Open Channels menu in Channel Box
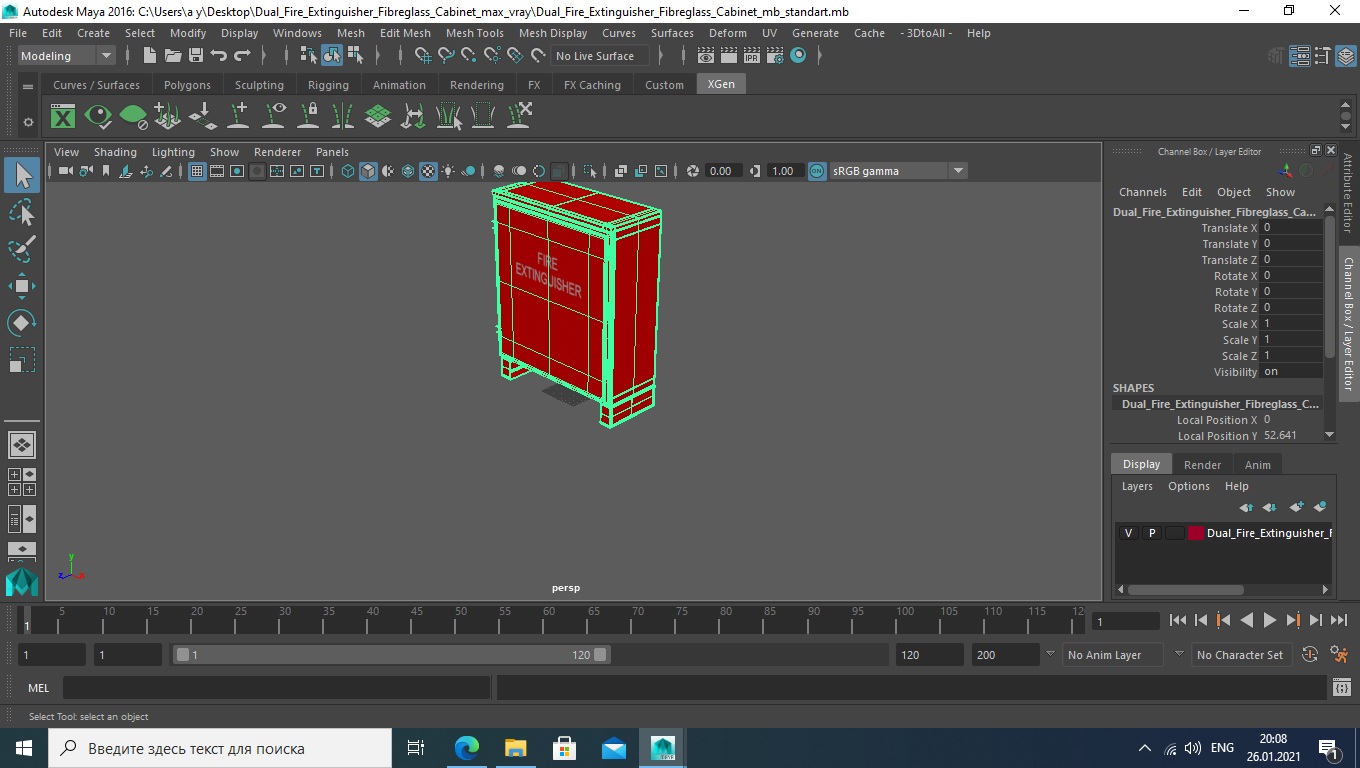This screenshot has width=1360, height=768. 1142,192
